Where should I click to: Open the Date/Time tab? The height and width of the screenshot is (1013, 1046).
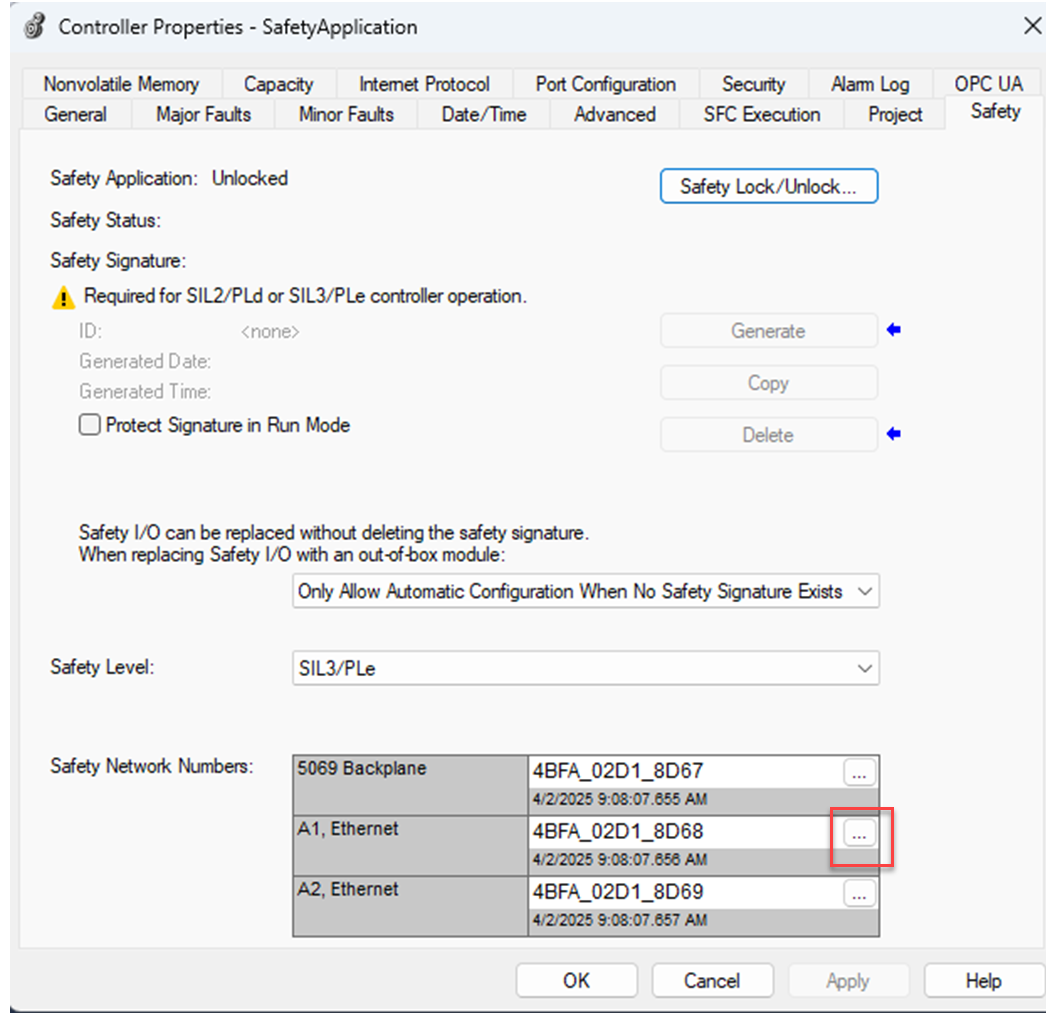[x=483, y=114]
